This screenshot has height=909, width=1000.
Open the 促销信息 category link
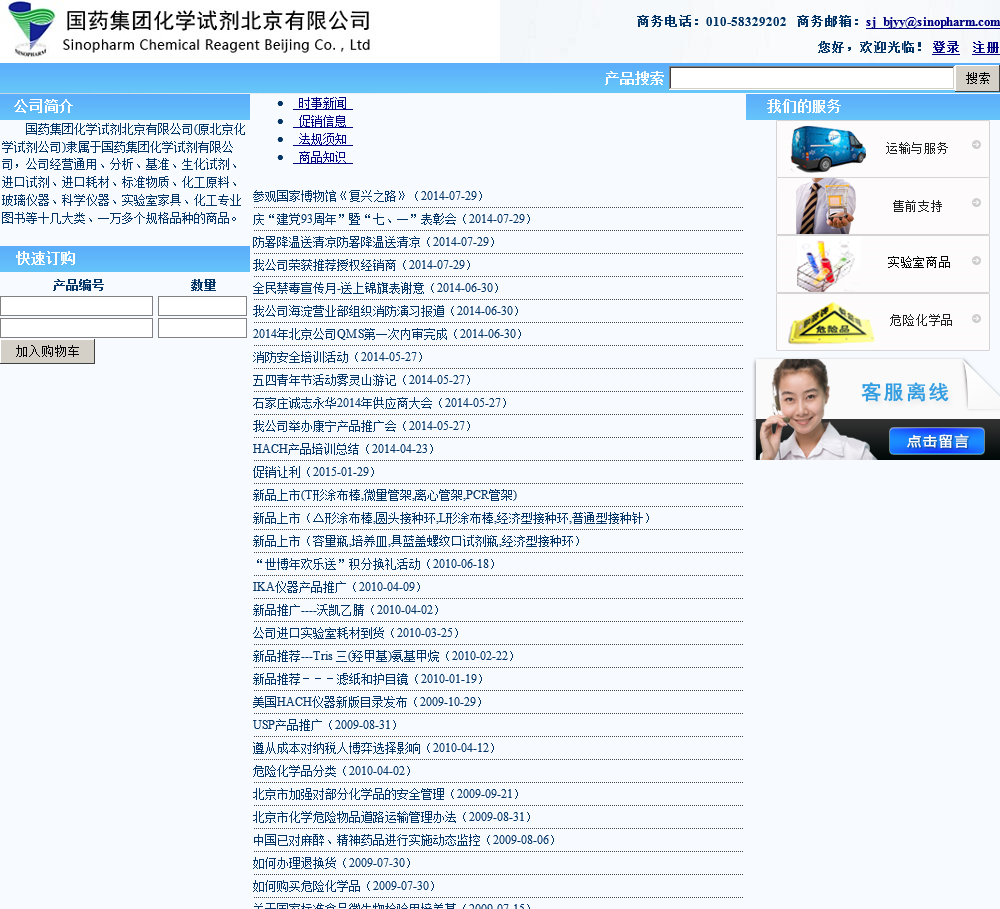coord(323,121)
